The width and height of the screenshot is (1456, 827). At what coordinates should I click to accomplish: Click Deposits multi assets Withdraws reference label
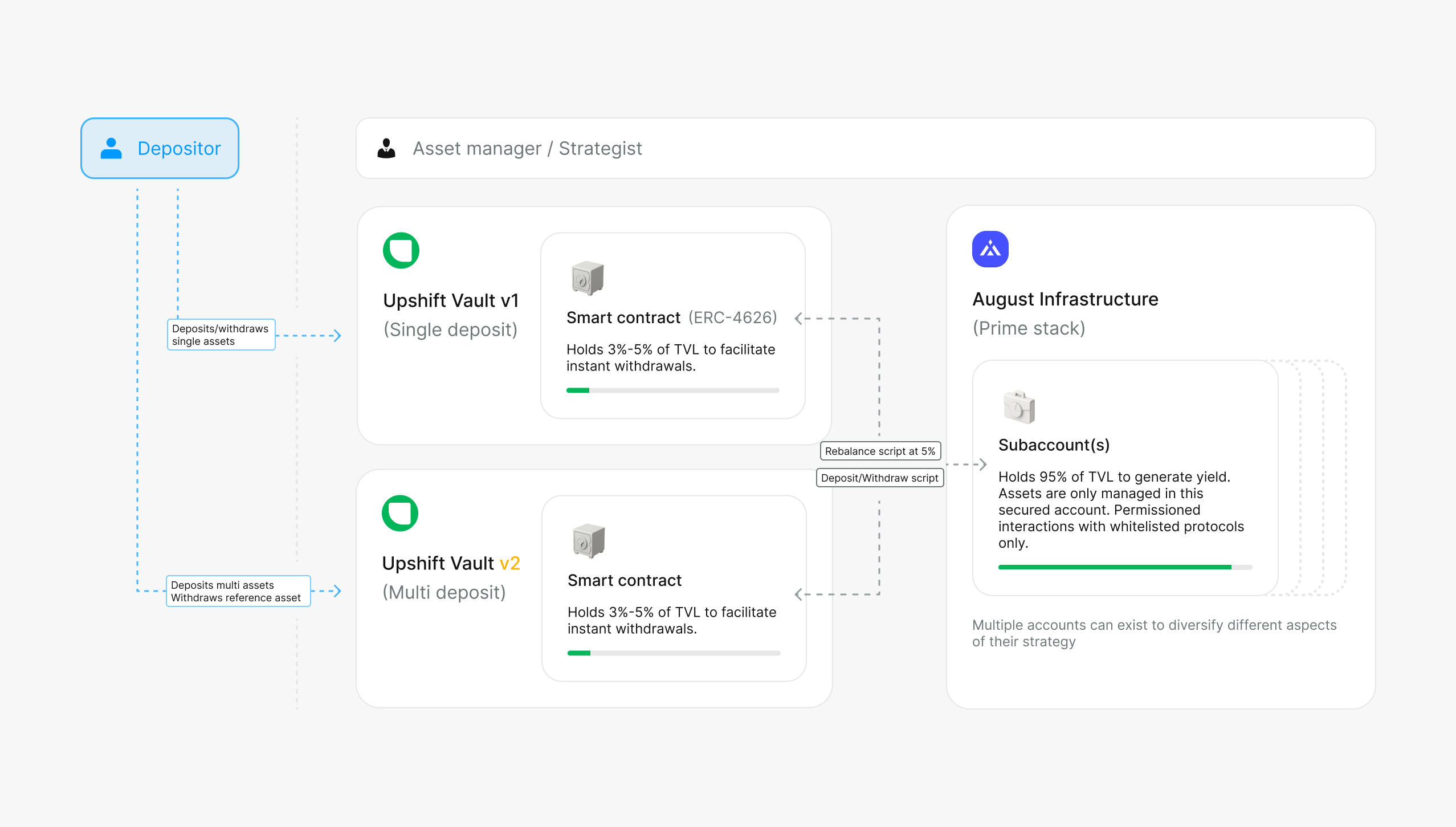[x=238, y=591]
